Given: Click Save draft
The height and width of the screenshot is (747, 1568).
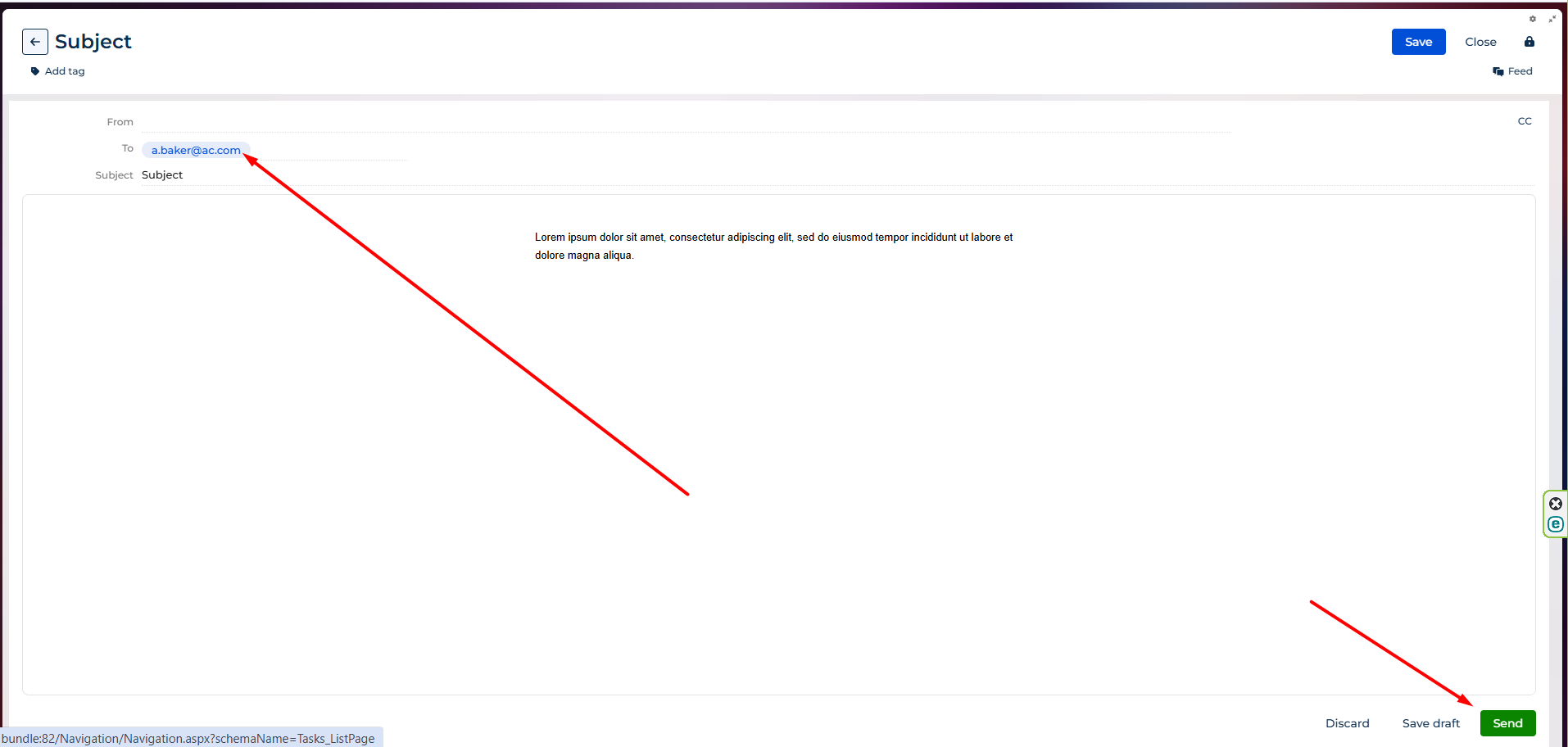Looking at the screenshot, I should coord(1430,723).
